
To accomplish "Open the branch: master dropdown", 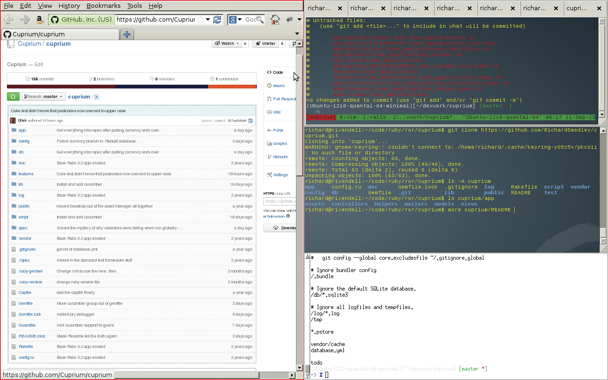I will point(43,97).
